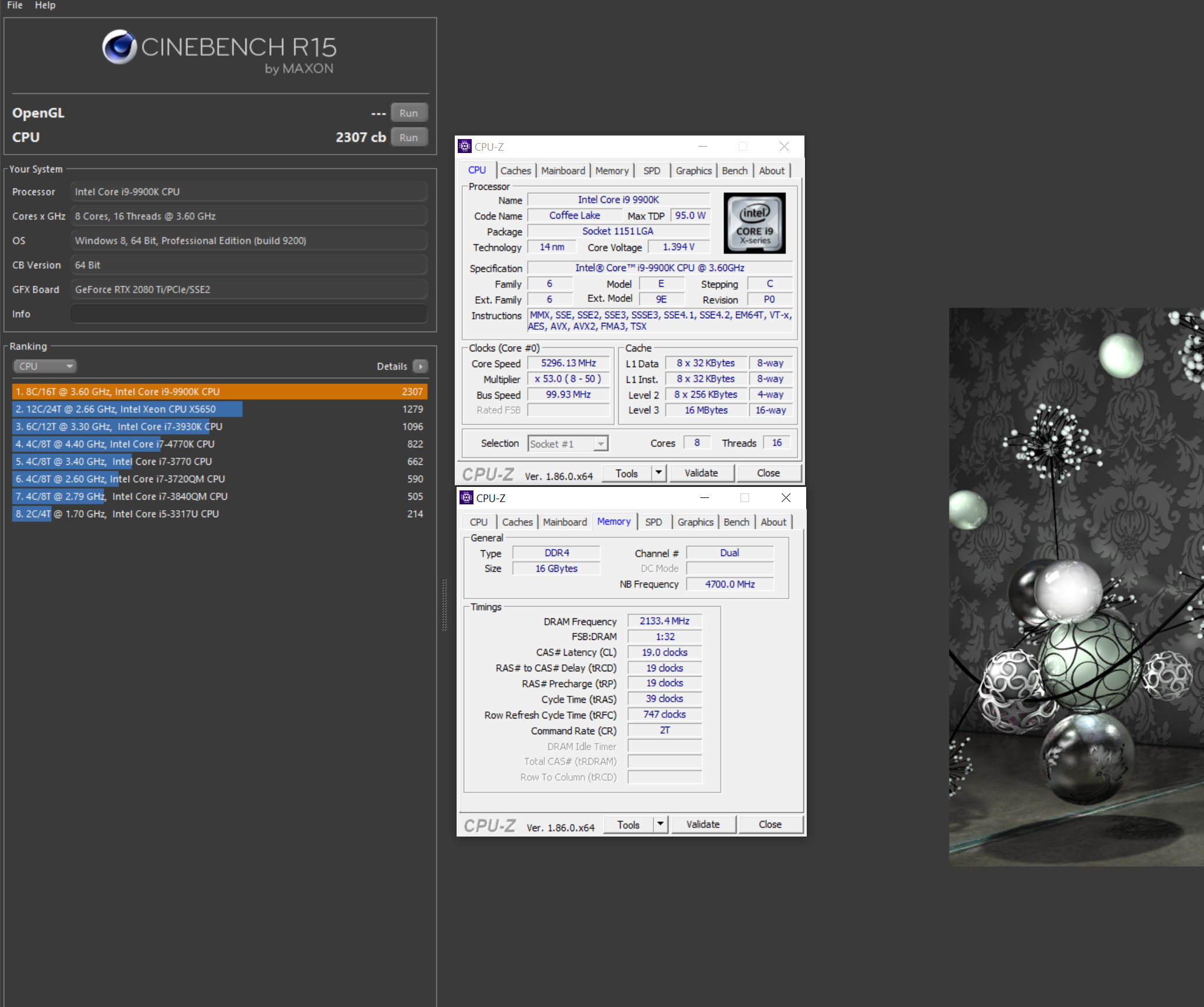Click the Row Refresh value 747 clocks

tap(665, 714)
